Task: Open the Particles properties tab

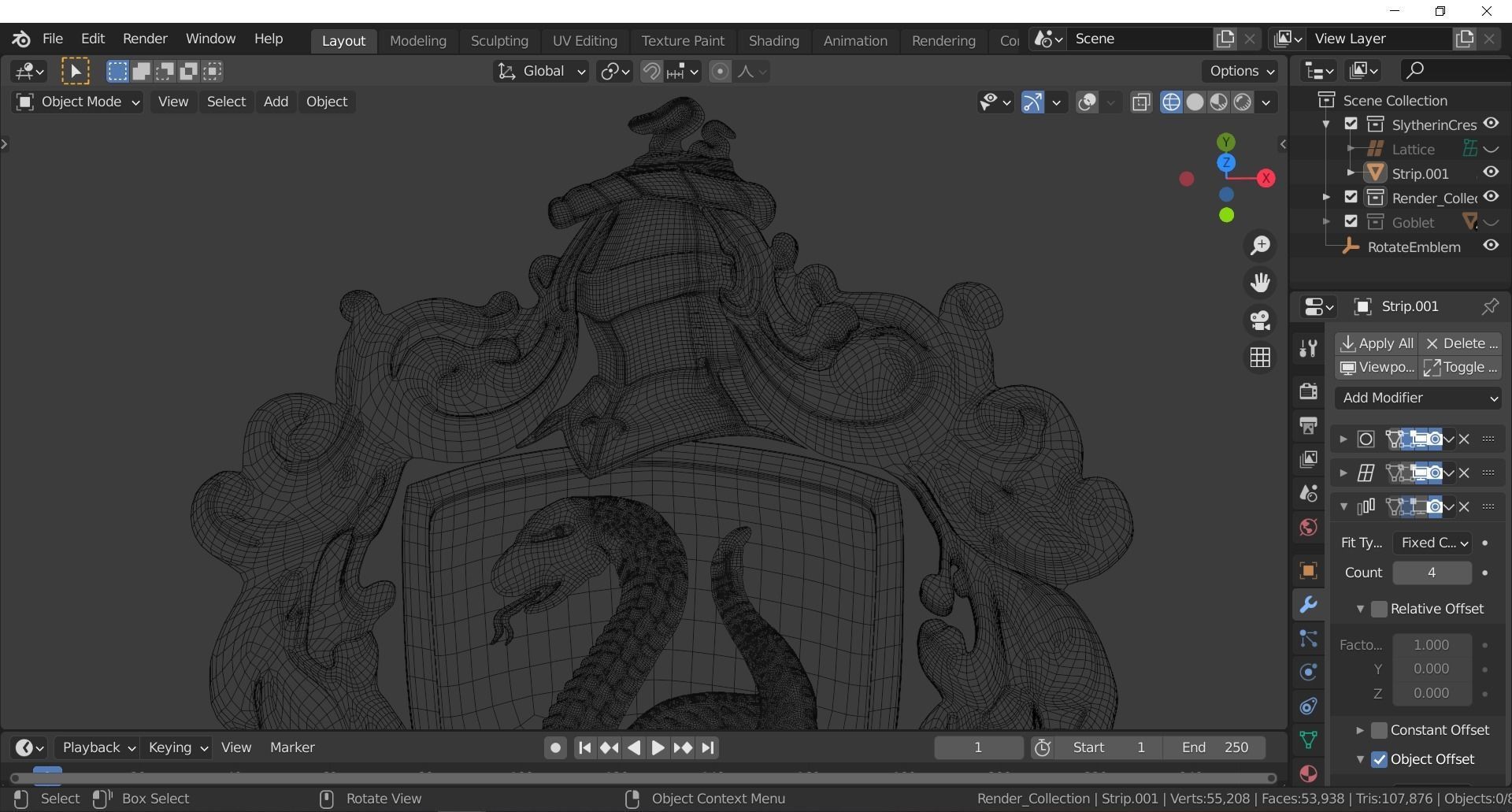Action: 1308,639
